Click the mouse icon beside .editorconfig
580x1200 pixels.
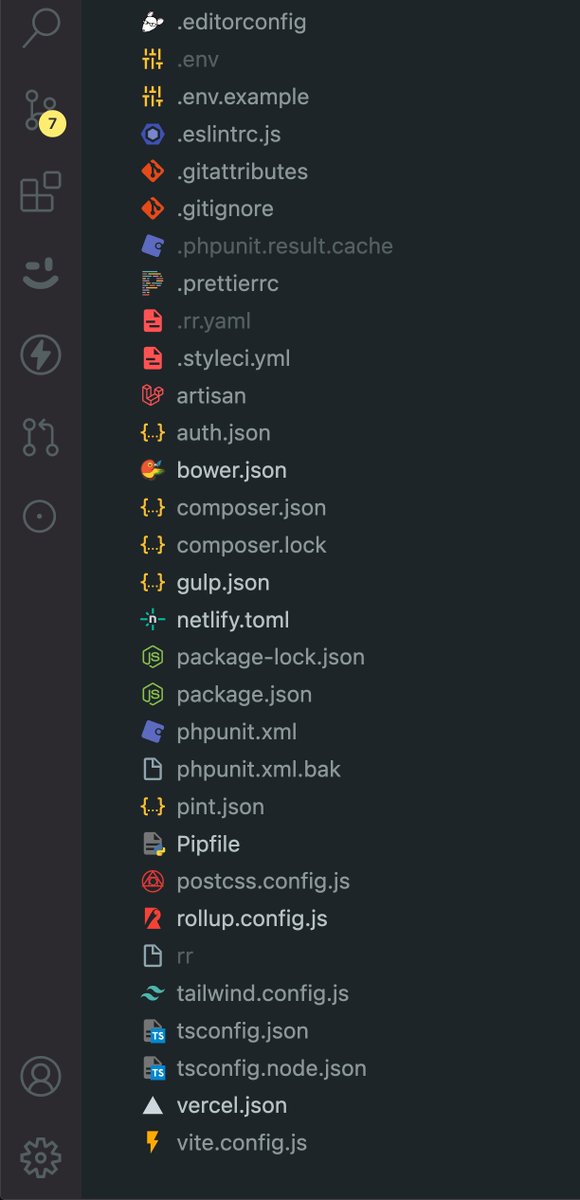point(152,22)
